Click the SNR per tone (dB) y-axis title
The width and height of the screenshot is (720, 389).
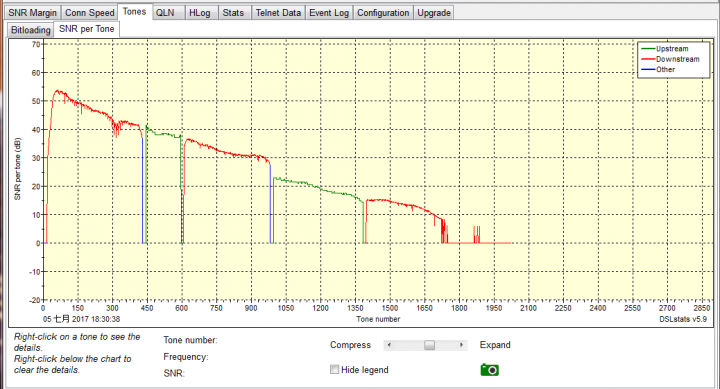(x=17, y=169)
